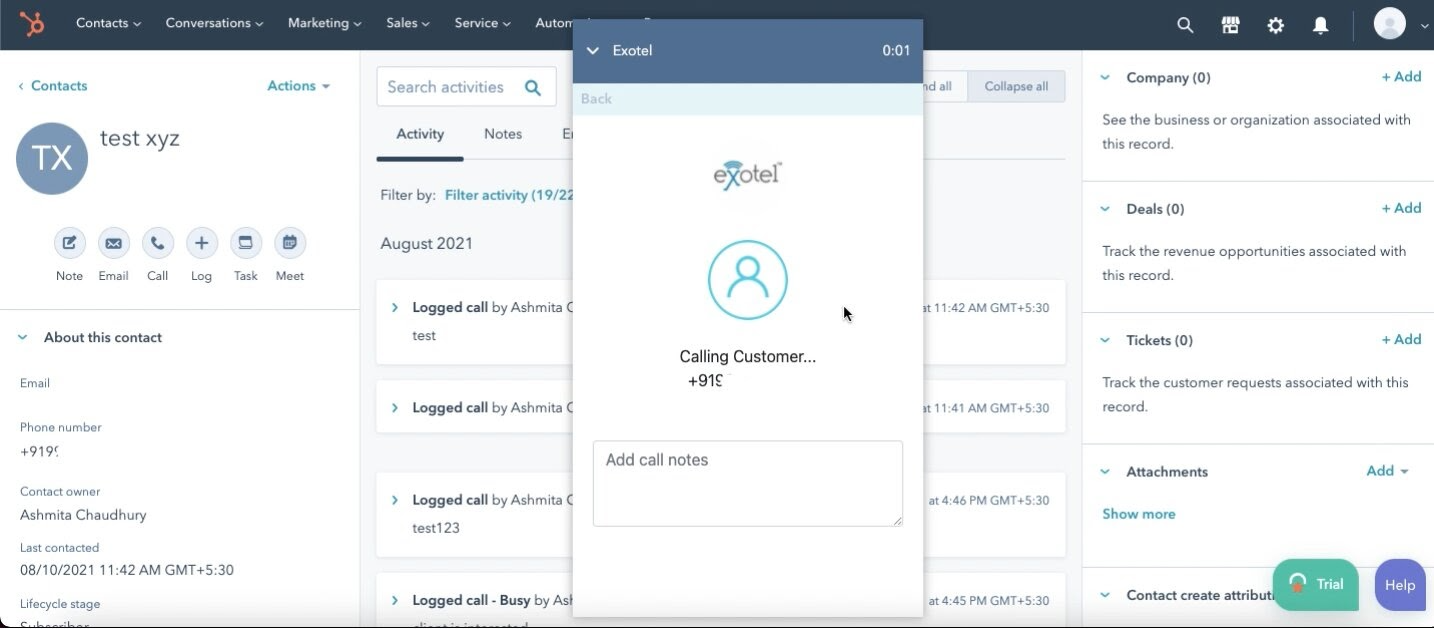This screenshot has height=629, width=1434.
Task: Open the account menu arrow beside avatar
Action: pyautogui.click(x=1423, y=27)
